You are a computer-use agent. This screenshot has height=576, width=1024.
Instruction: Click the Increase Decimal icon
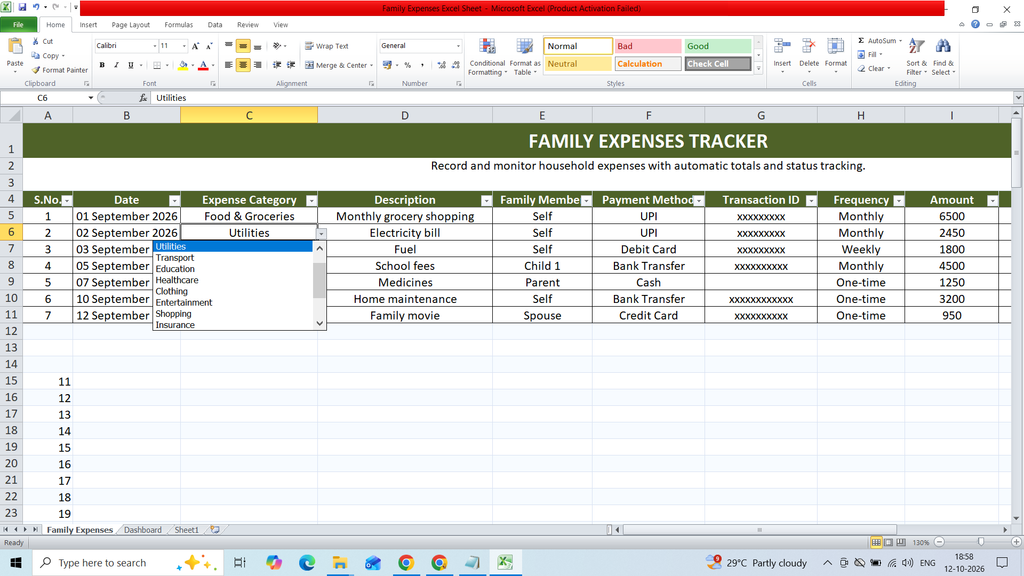[441, 65]
